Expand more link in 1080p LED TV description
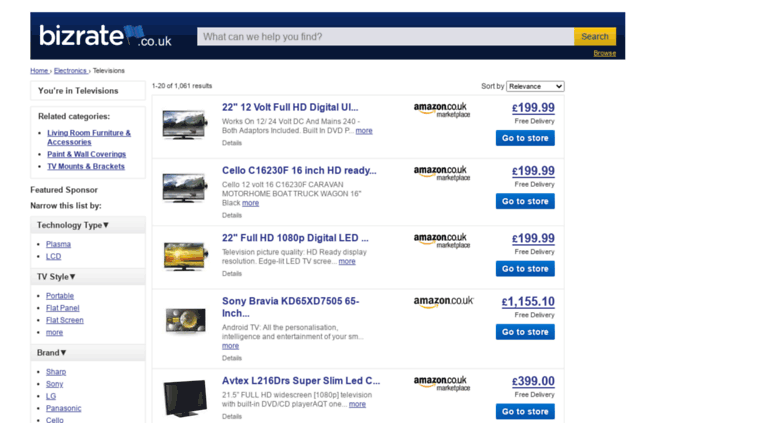This screenshot has width=777, height=423. pos(347,262)
